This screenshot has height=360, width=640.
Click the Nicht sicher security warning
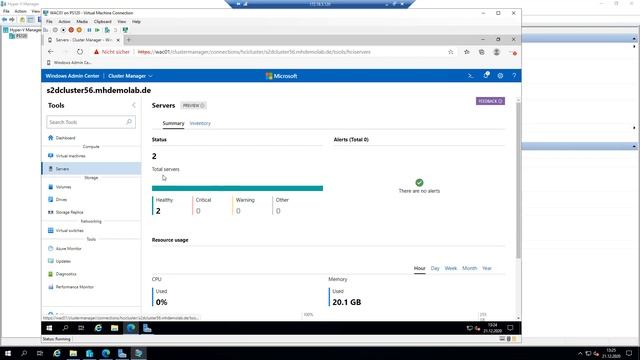click(111, 52)
